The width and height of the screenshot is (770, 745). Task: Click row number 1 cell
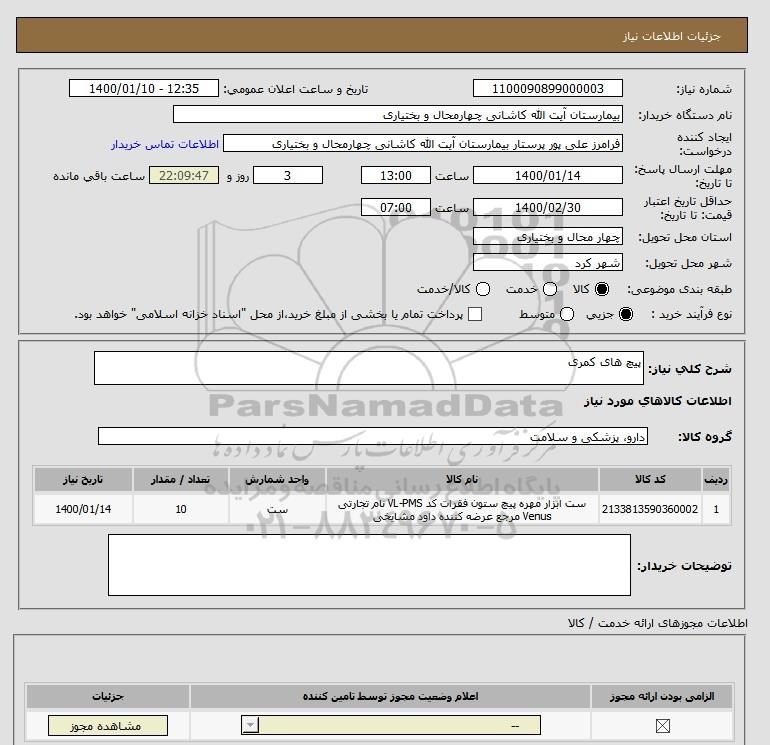(716, 509)
